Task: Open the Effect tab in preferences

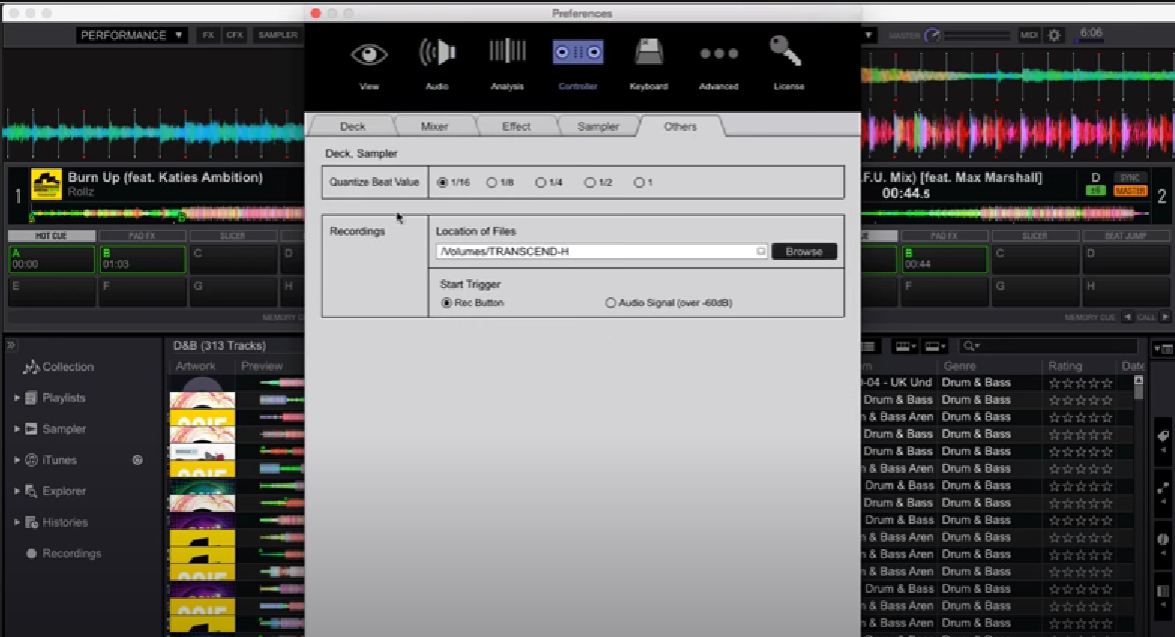Action: coord(515,126)
